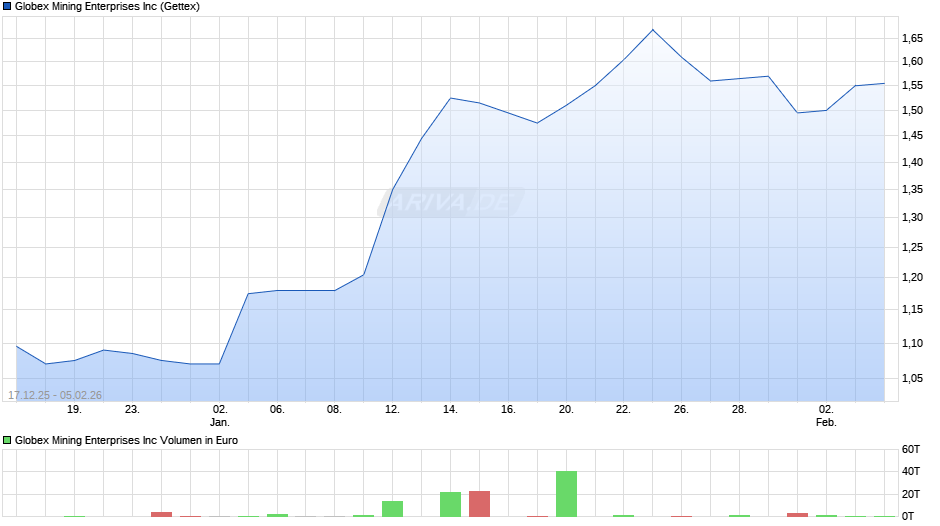Click the volume axis label 40T
The width and height of the screenshot is (940, 526).
coord(911,471)
